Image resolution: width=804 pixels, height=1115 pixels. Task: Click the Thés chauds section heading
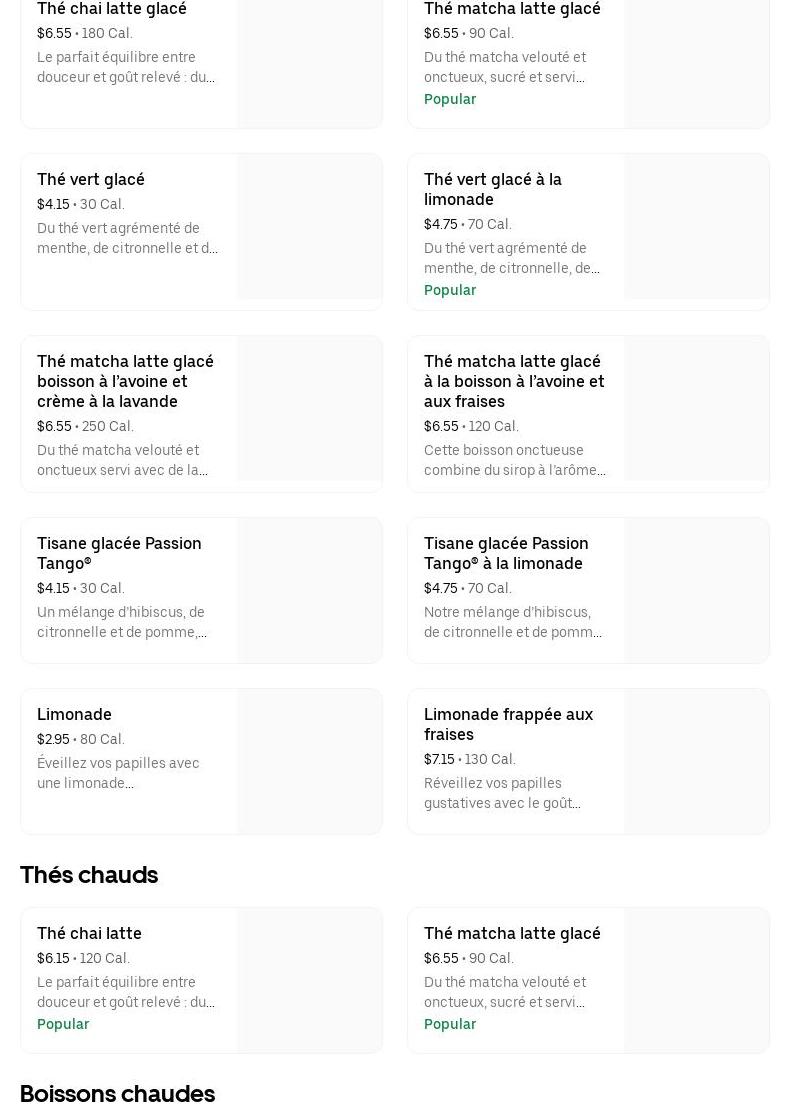pos(89,875)
